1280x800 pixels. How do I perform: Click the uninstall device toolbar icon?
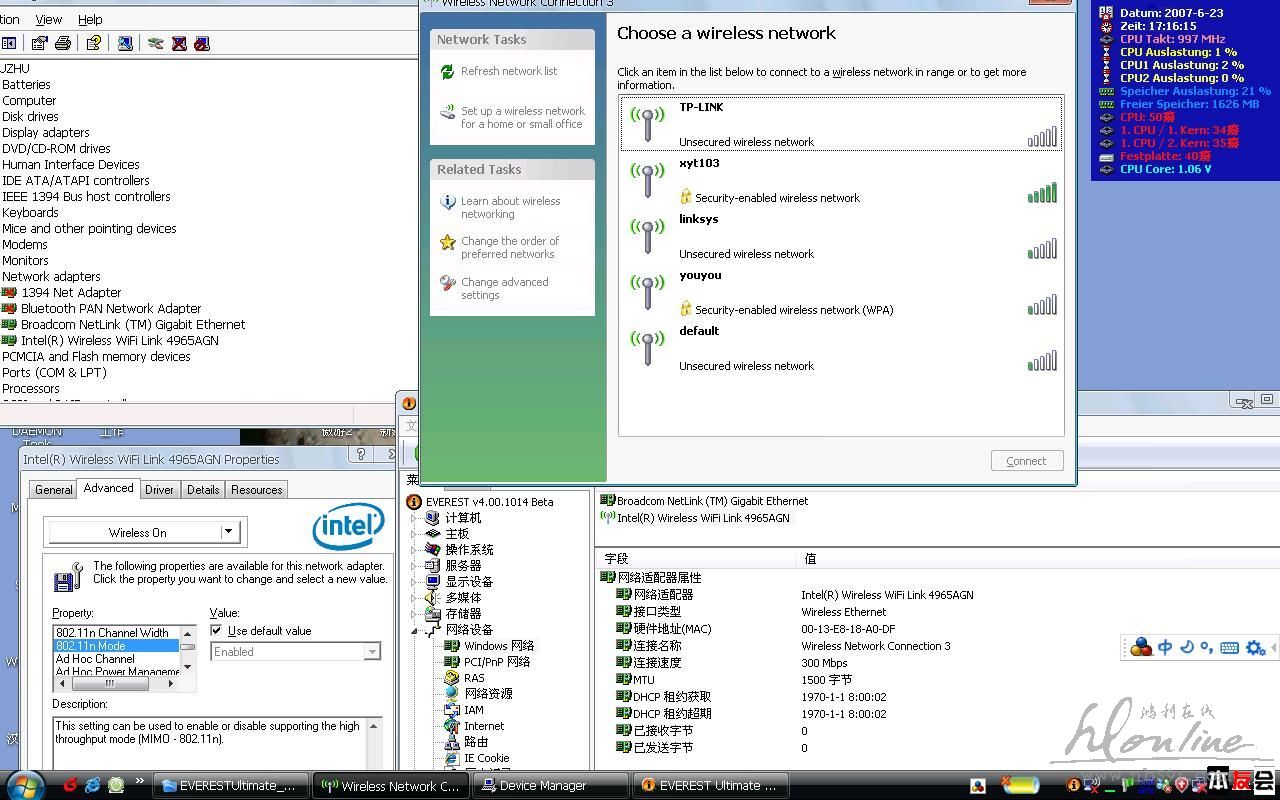click(x=179, y=43)
